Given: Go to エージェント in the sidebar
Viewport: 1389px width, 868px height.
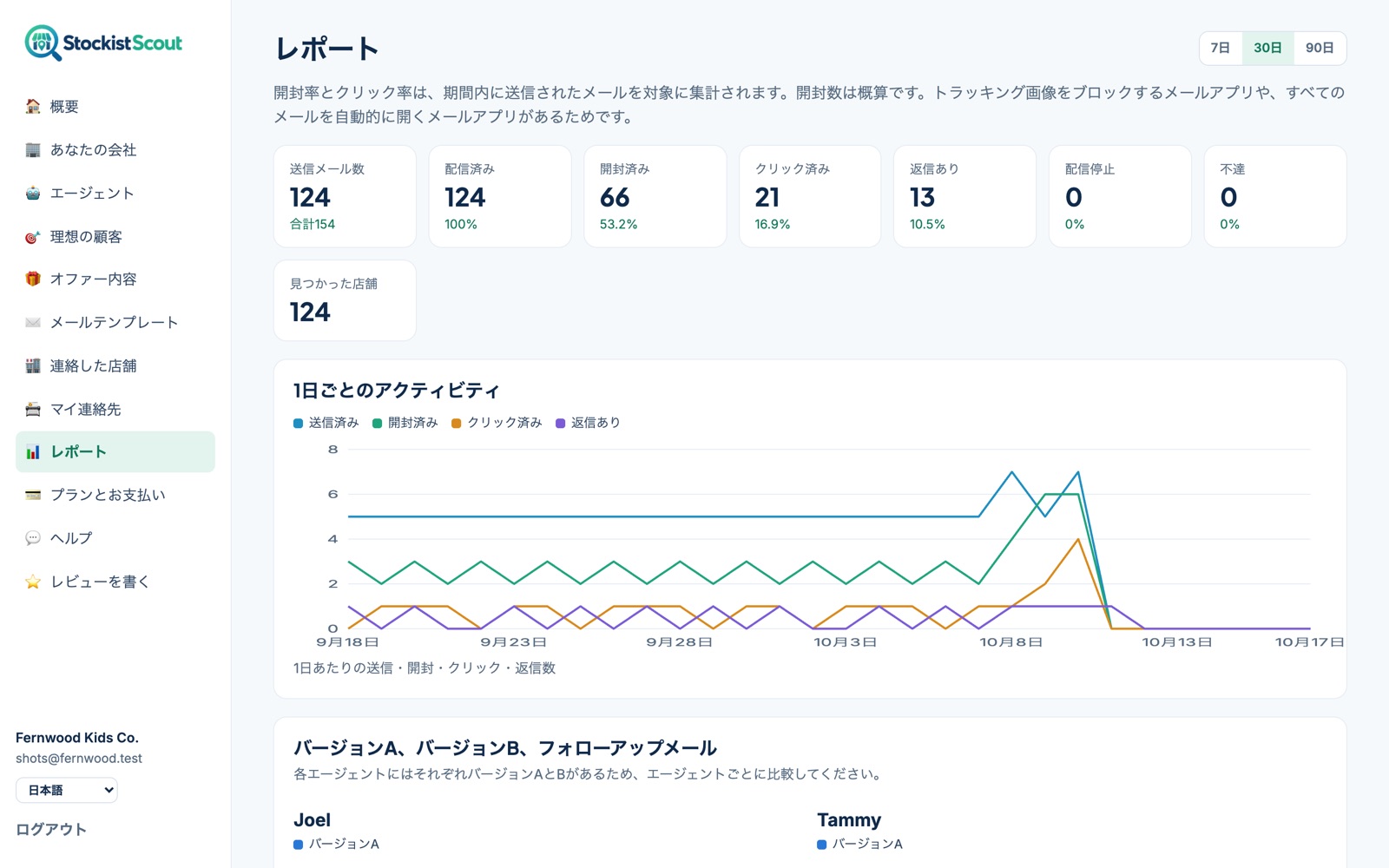Looking at the screenshot, I should 115,193.
